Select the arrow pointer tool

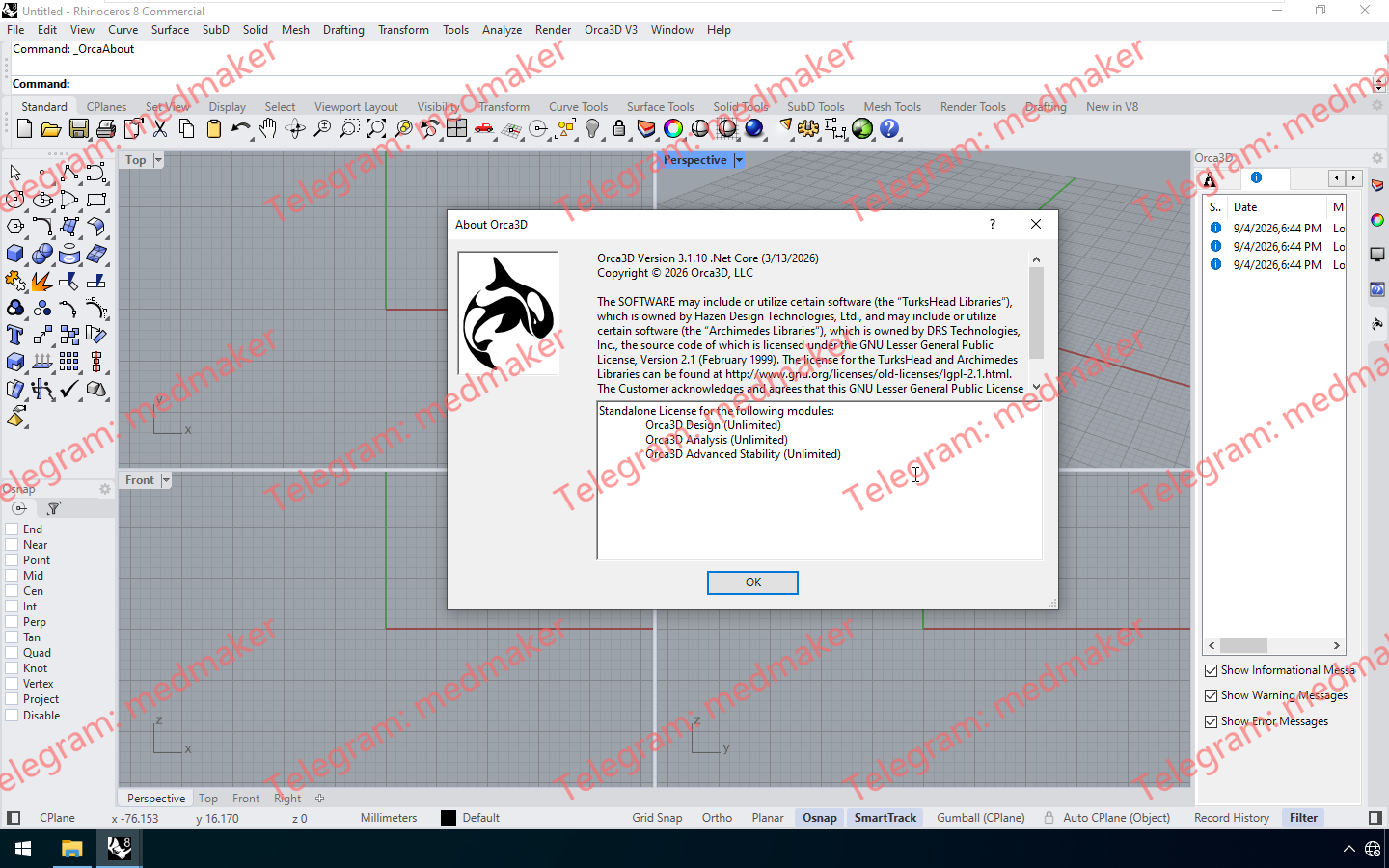(x=15, y=173)
